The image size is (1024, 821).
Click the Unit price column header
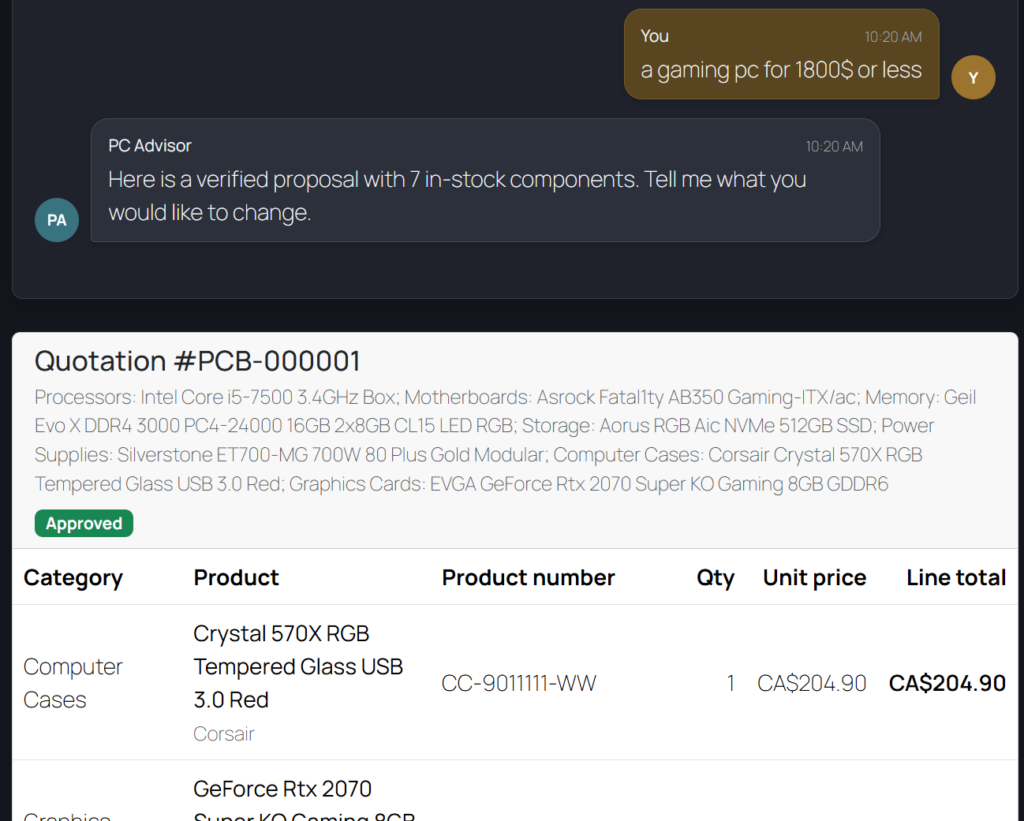coord(814,577)
